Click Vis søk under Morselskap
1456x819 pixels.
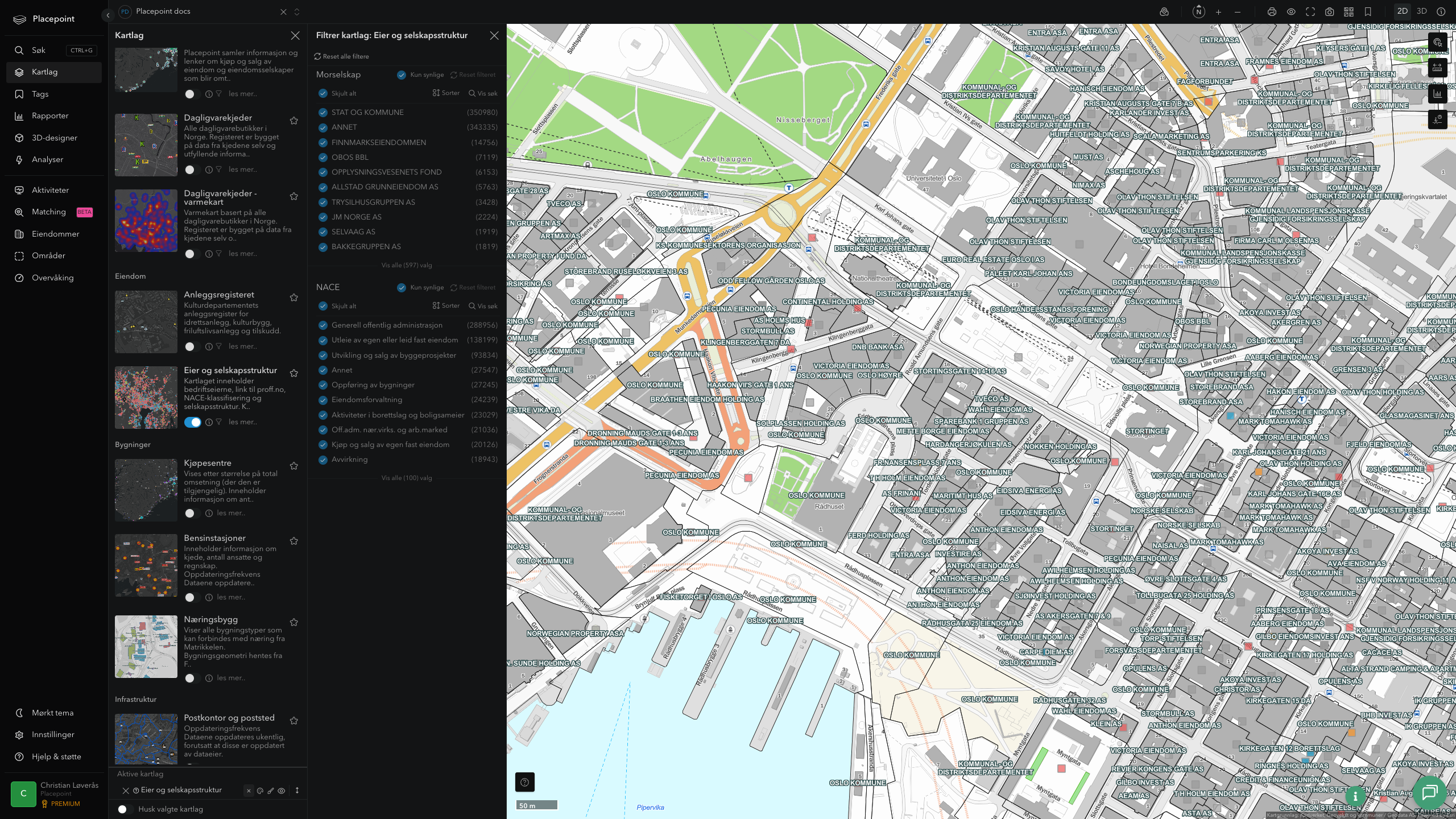click(483, 93)
